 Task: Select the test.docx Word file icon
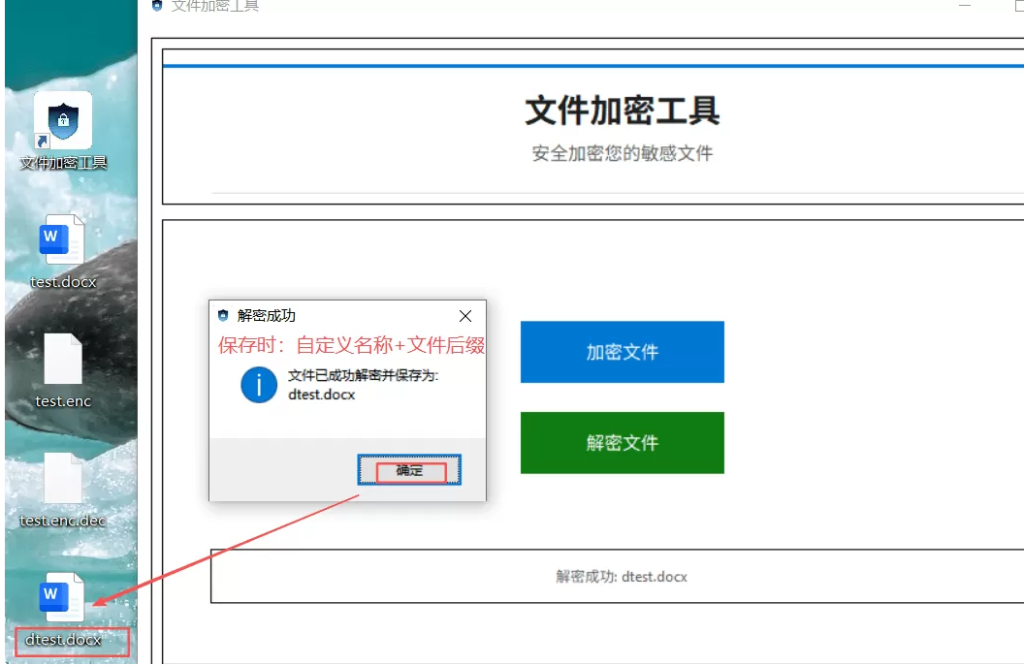(x=62, y=240)
